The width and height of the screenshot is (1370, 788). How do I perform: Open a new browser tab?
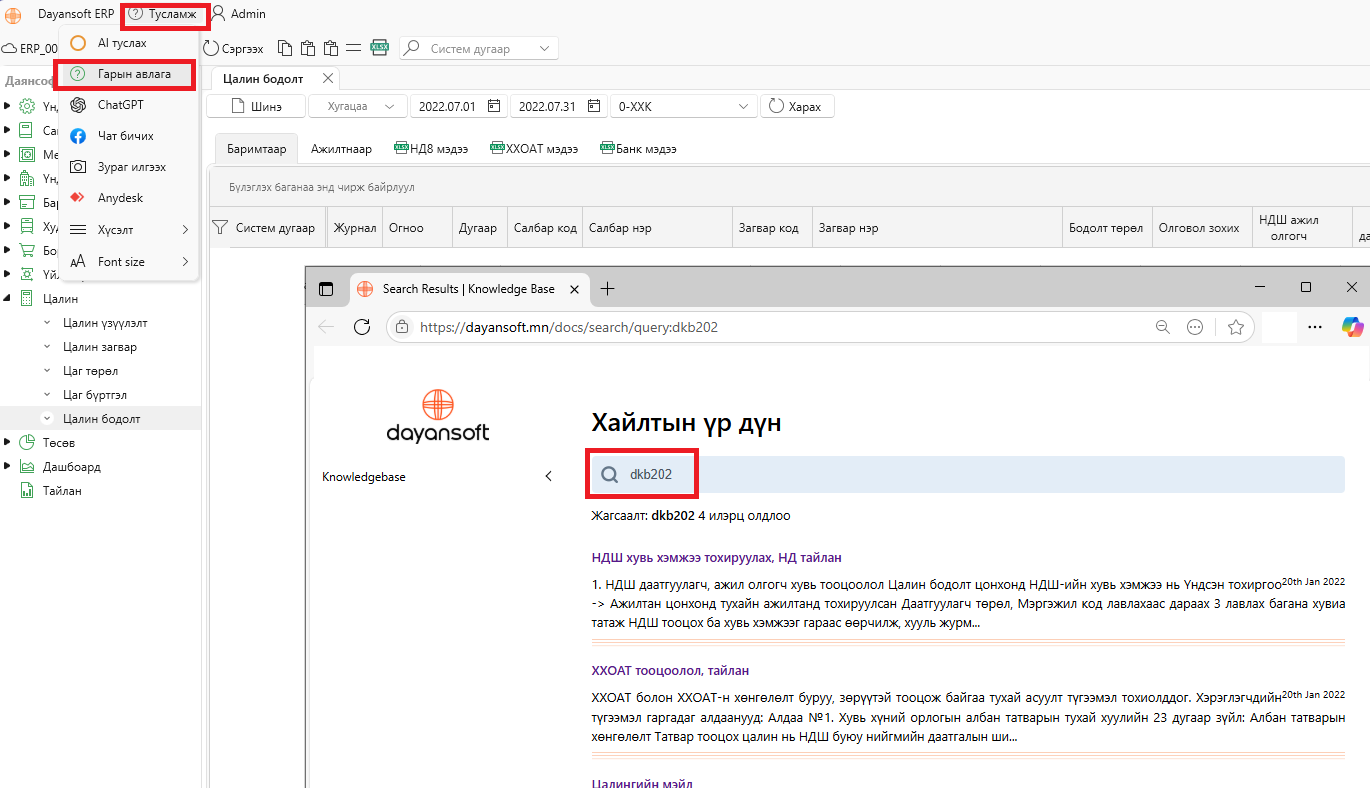tap(607, 289)
